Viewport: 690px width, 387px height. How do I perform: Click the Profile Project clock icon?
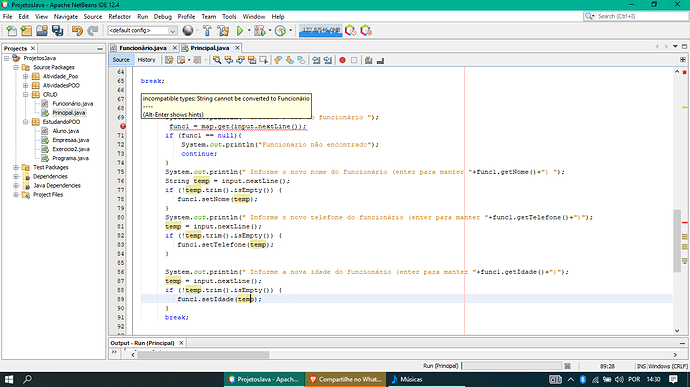[x=280, y=31]
